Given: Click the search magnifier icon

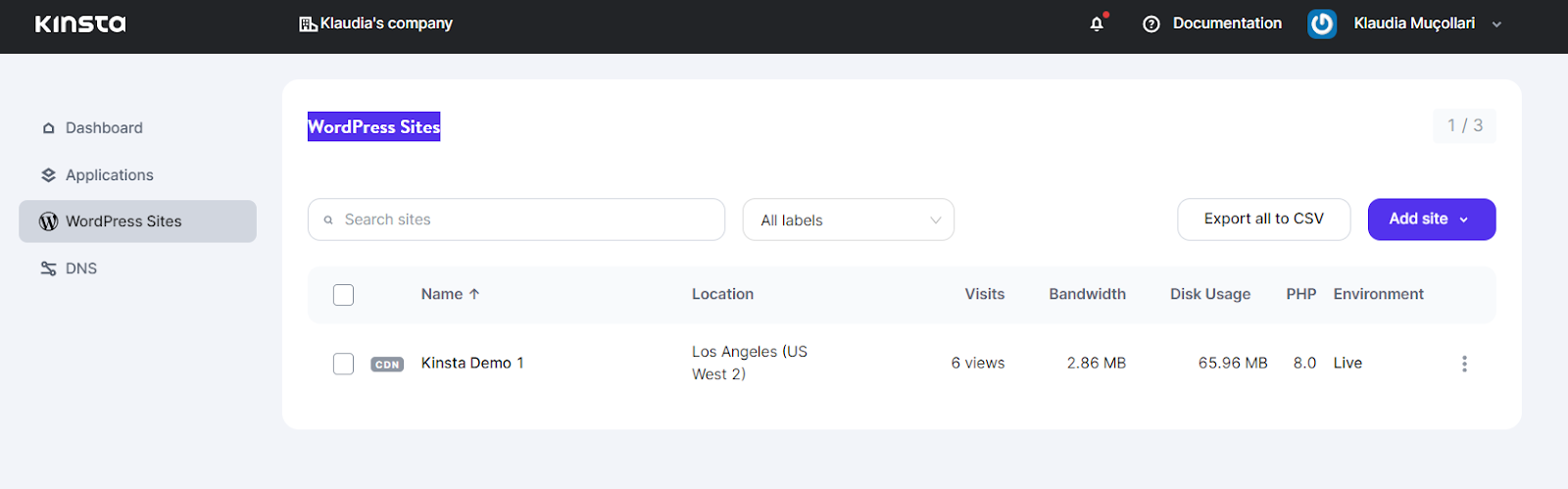Looking at the screenshot, I should coord(328,220).
